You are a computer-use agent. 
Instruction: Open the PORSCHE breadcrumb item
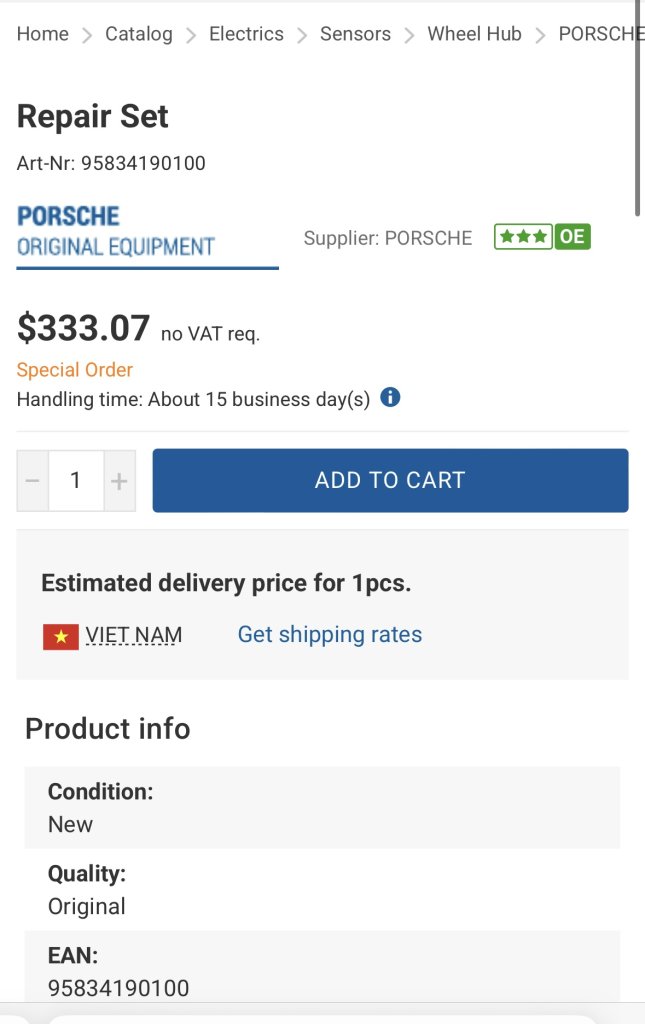pos(601,34)
